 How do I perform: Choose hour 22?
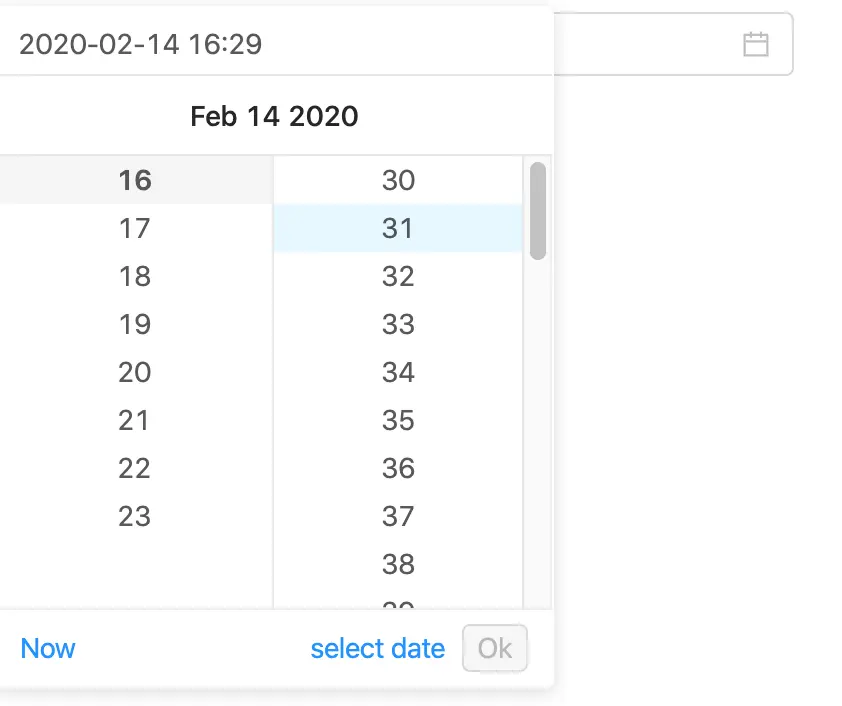coord(134,468)
